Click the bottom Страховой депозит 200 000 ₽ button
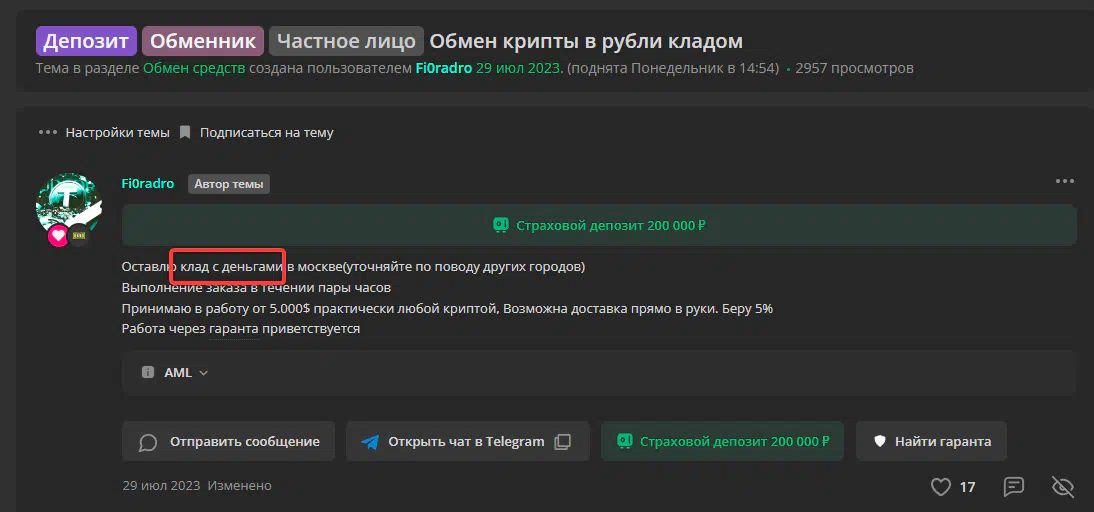The height and width of the screenshot is (512, 1094). tap(723, 442)
